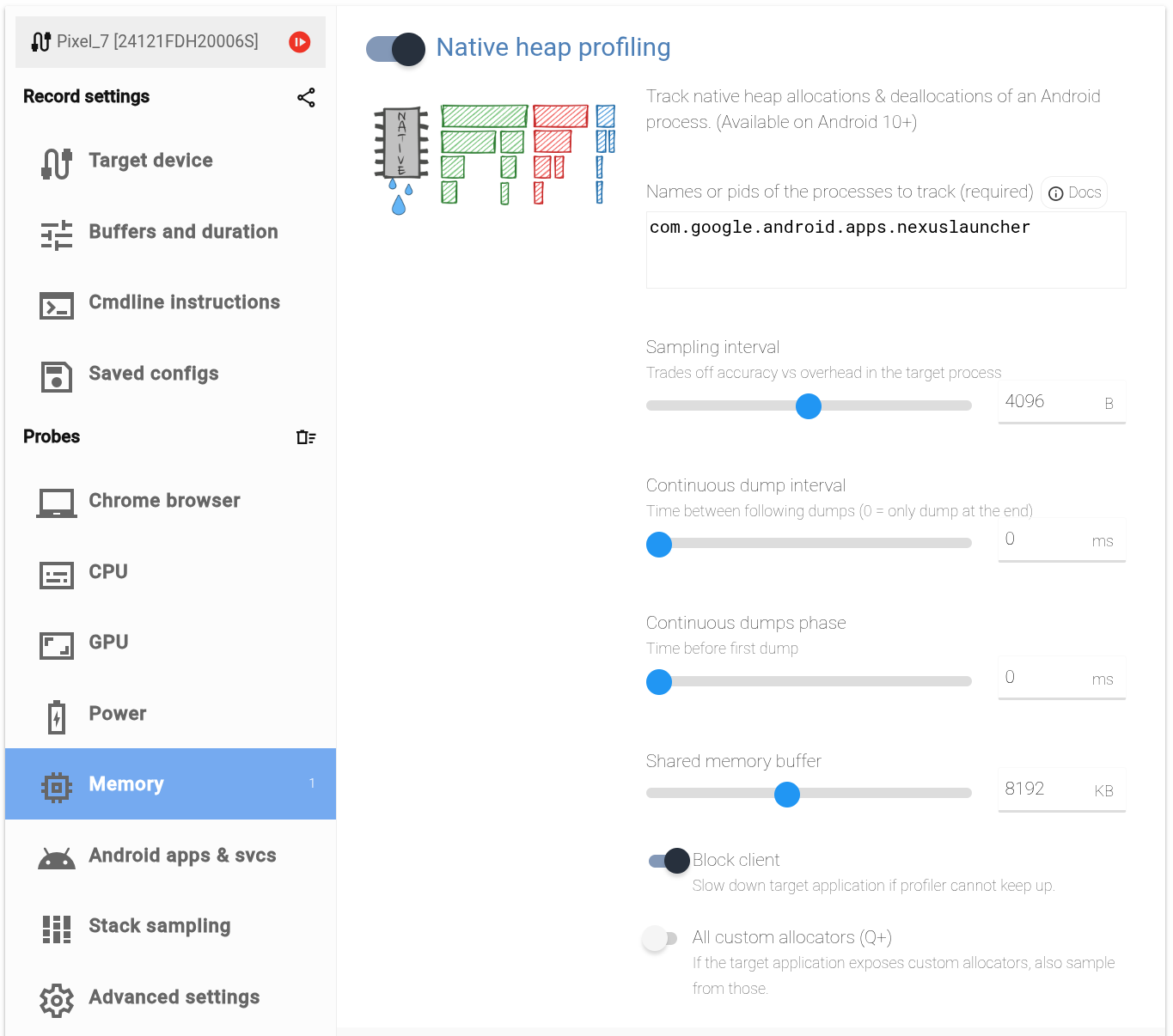The image size is (1173, 1036).
Task: Click the clear probes icon
Action: [306, 437]
